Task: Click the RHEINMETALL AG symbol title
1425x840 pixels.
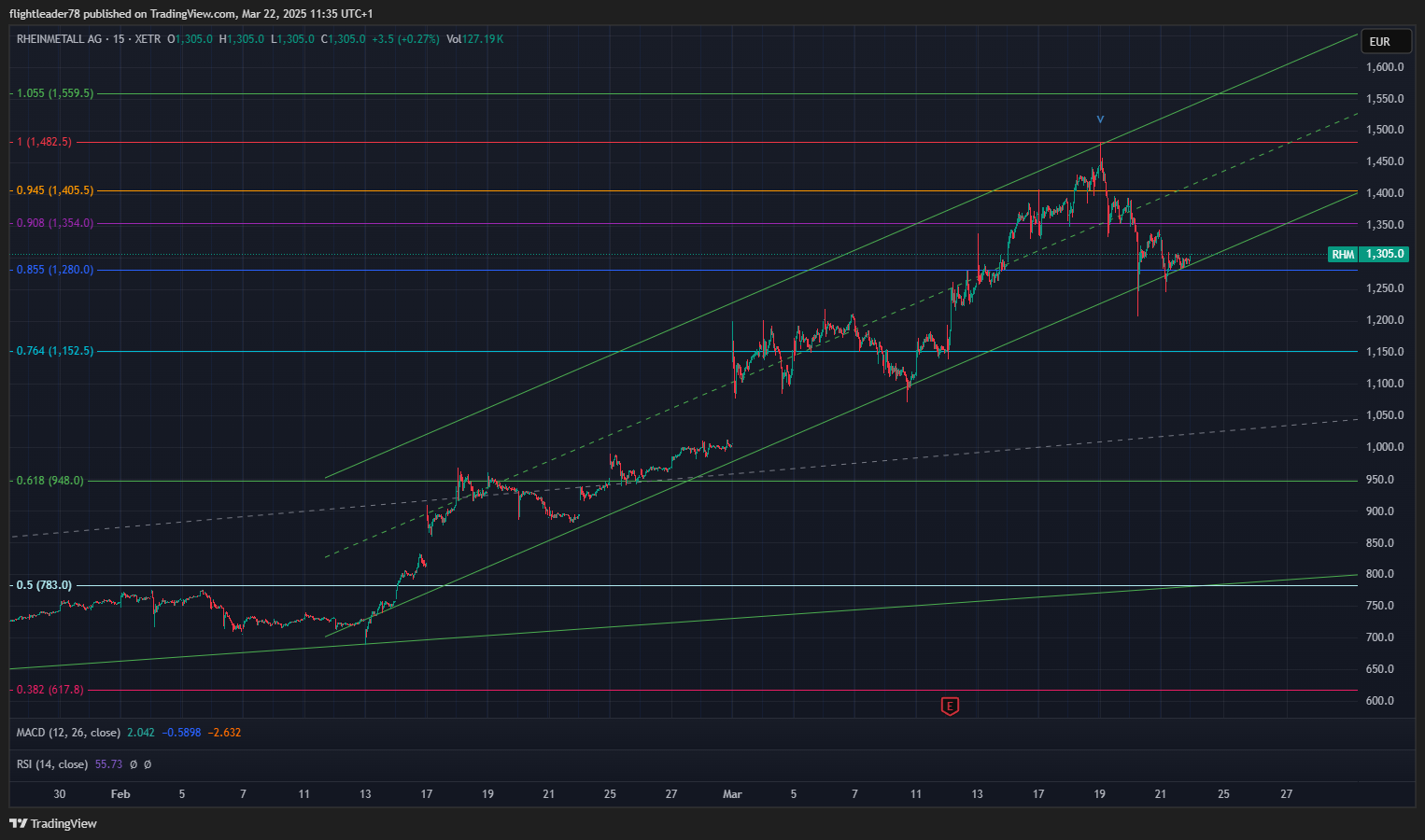Action: pos(59,39)
